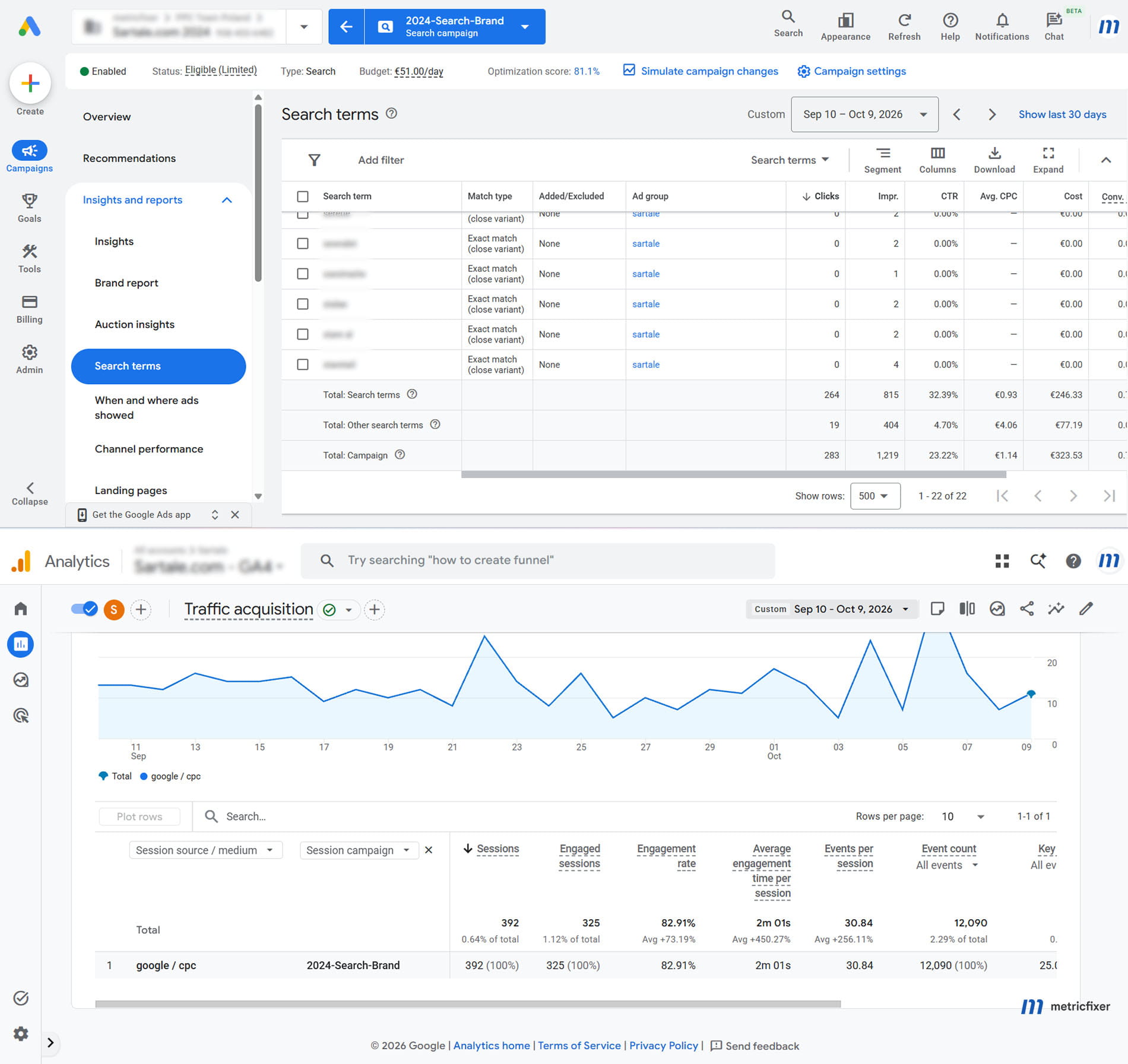Click Send feedback

coord(755,1046)
